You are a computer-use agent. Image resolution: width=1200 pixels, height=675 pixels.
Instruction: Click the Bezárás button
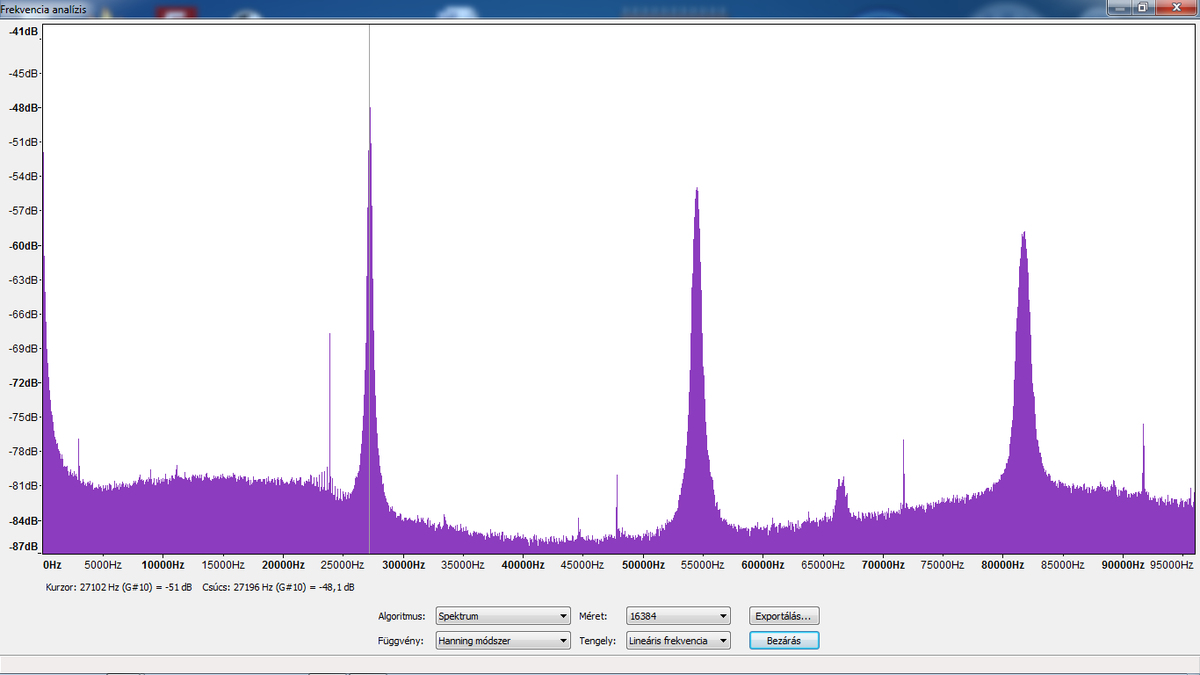coord(785,640)
